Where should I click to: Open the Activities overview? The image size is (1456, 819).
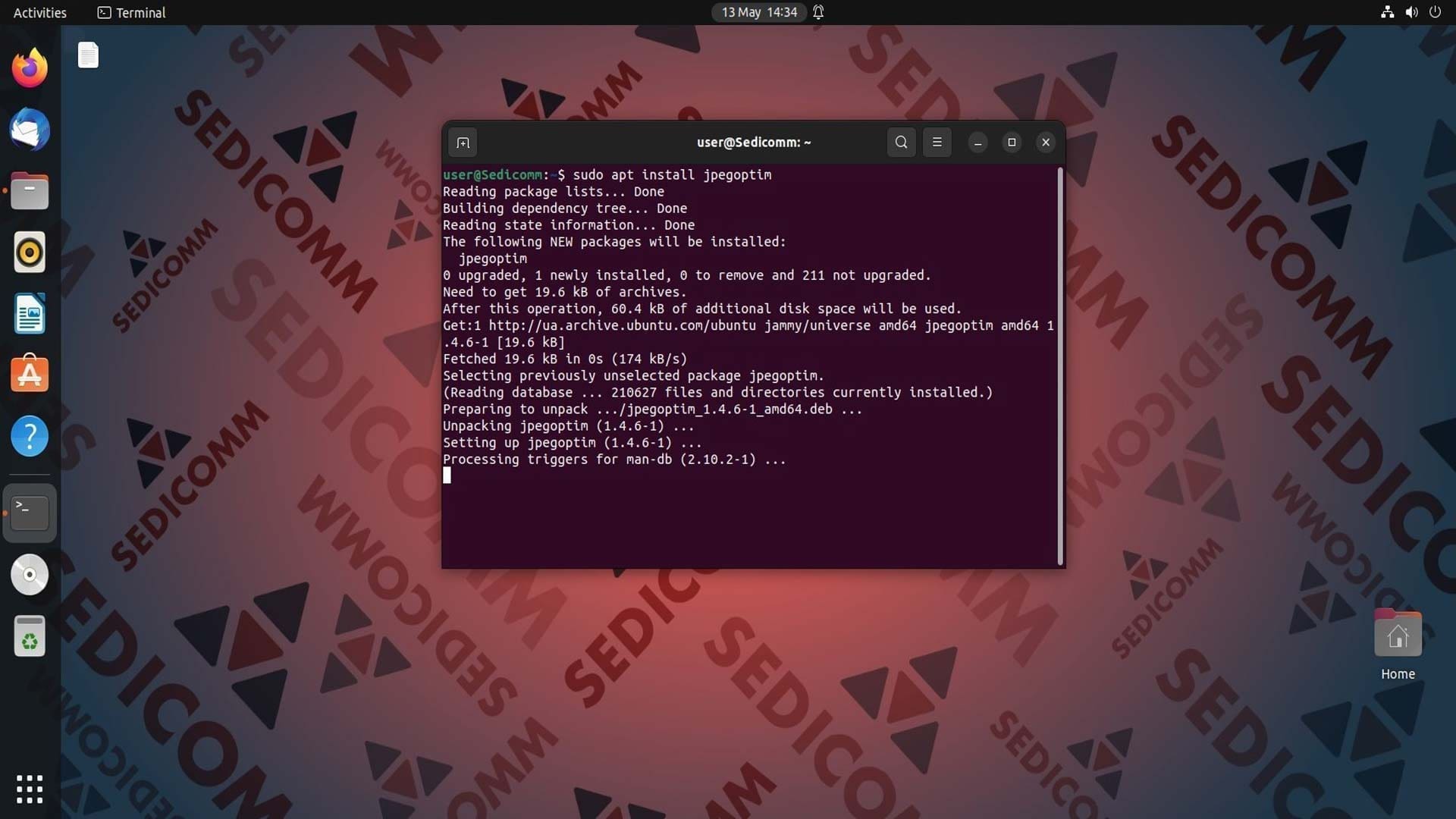[x=40, y=12]
